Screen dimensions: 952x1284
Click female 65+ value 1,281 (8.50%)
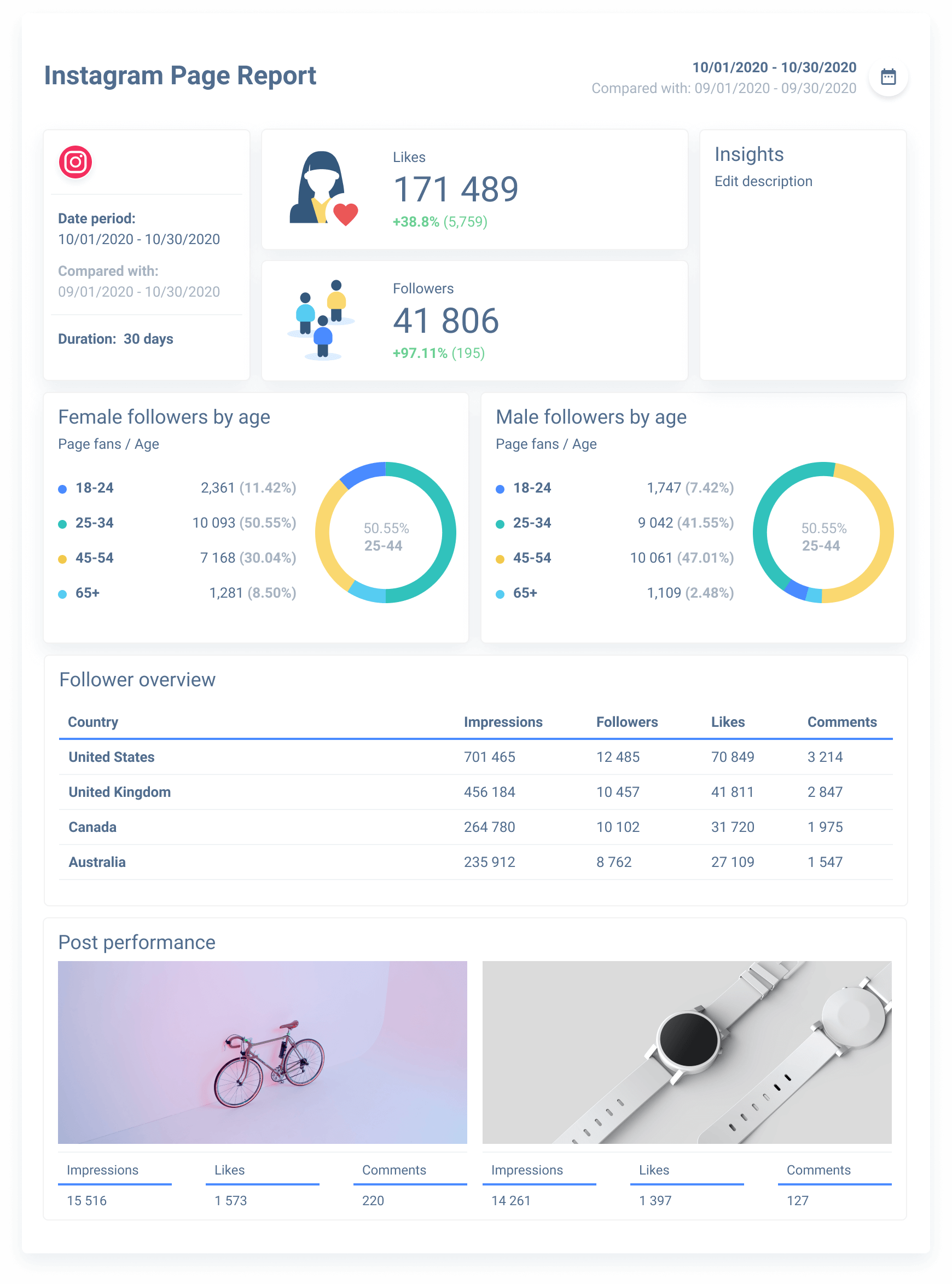coord(252,593)
